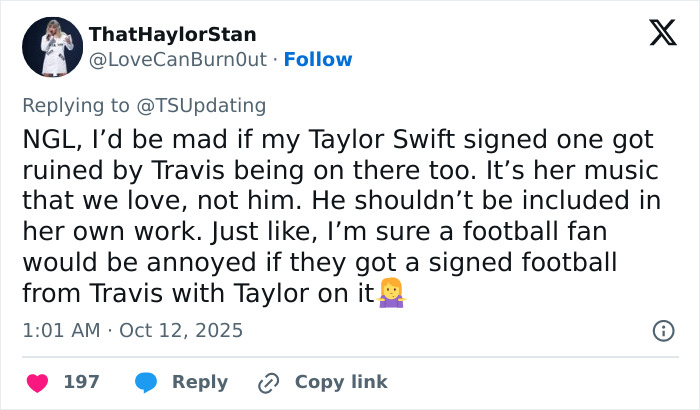Like the tweet with the heart icon
This screenshot has width=700, height=410.
[37, 382]
